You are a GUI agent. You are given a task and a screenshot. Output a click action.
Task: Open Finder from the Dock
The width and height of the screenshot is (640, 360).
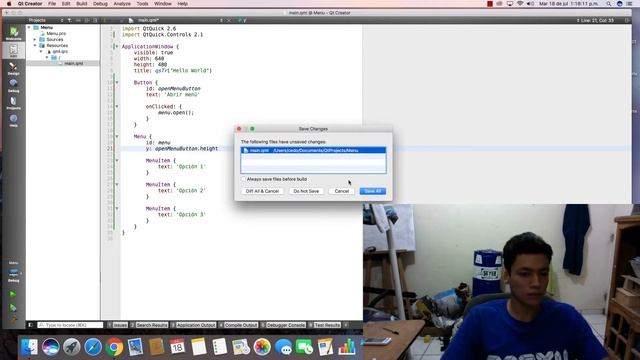click(x=29, y=347)
